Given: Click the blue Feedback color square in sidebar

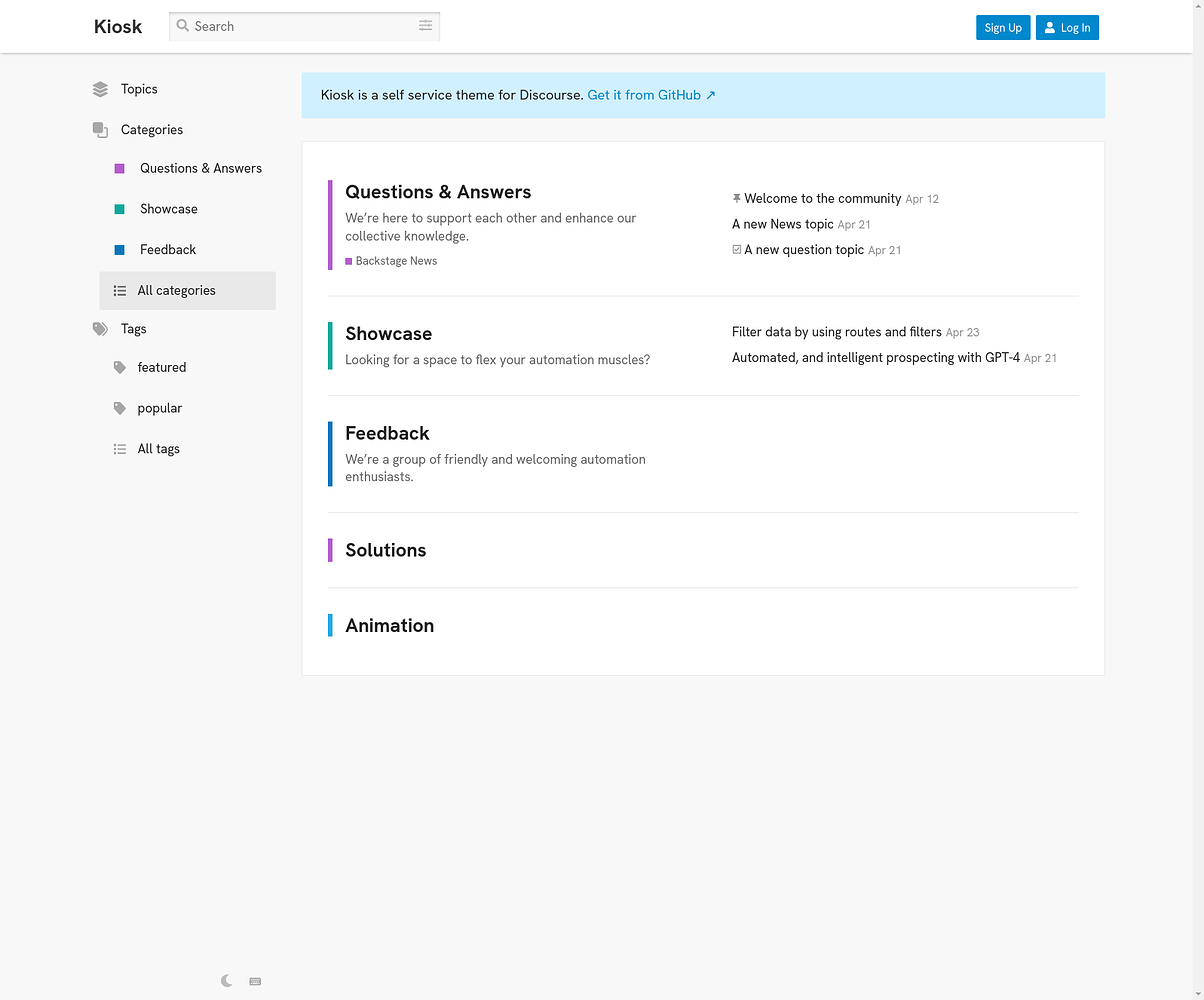Looking at the screenshot, I should 120,250.
